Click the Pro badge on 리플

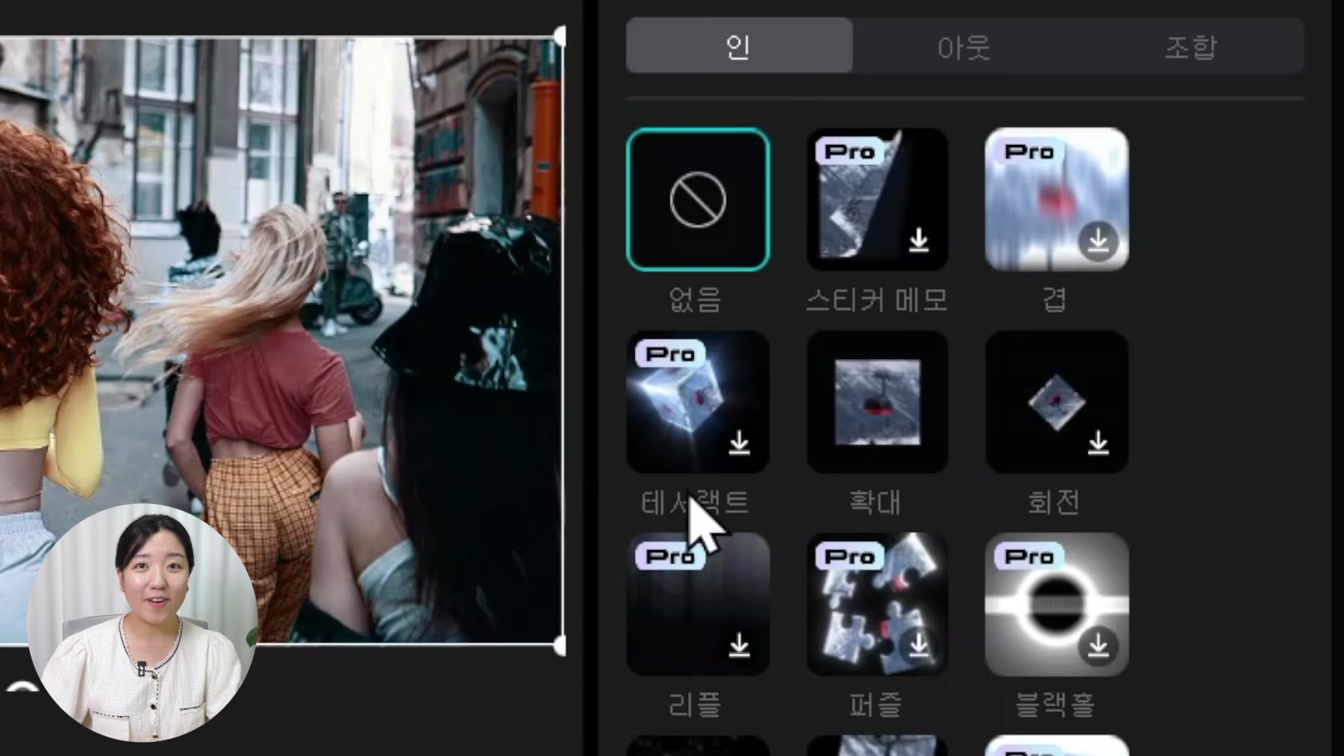pyautogui.click(x=671, y=556)
